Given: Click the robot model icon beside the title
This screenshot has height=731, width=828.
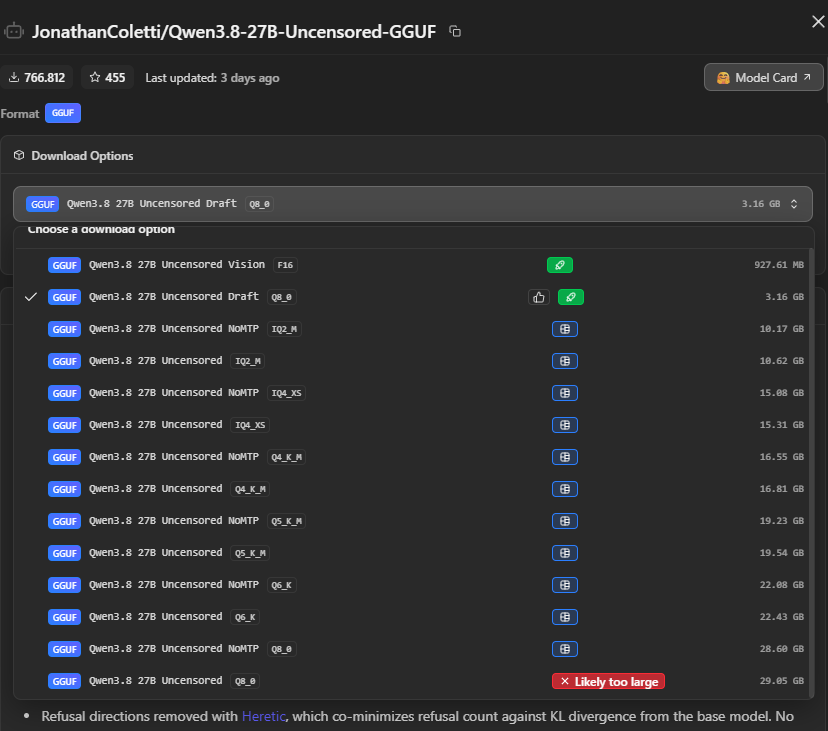Looking at the screenshot, I should click(x=14, y=32).
